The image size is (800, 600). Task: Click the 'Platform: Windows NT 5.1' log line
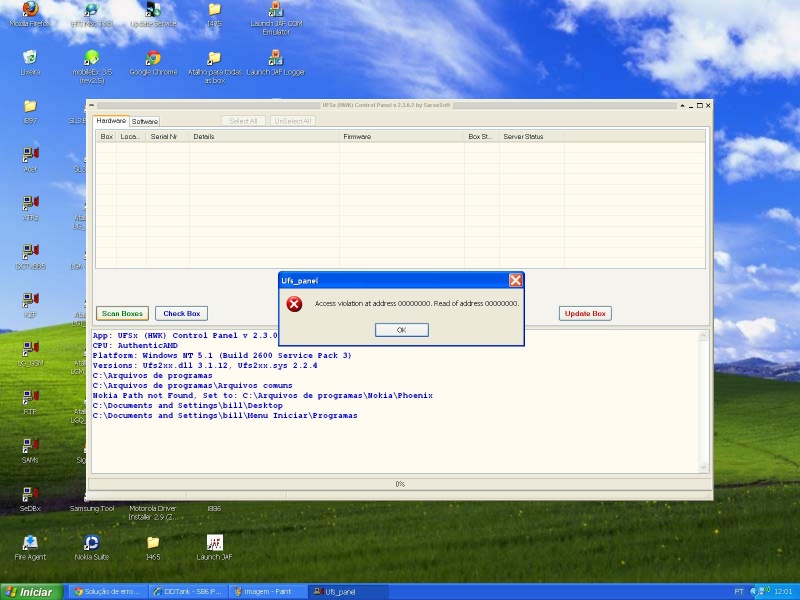(x=222, y=356)
